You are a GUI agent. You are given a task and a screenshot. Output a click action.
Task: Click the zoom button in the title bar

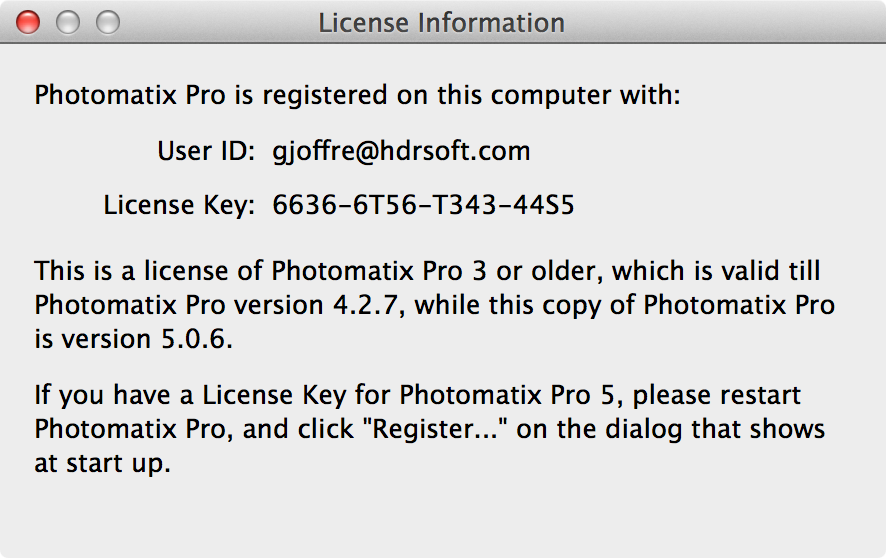[x=108, y=23]
